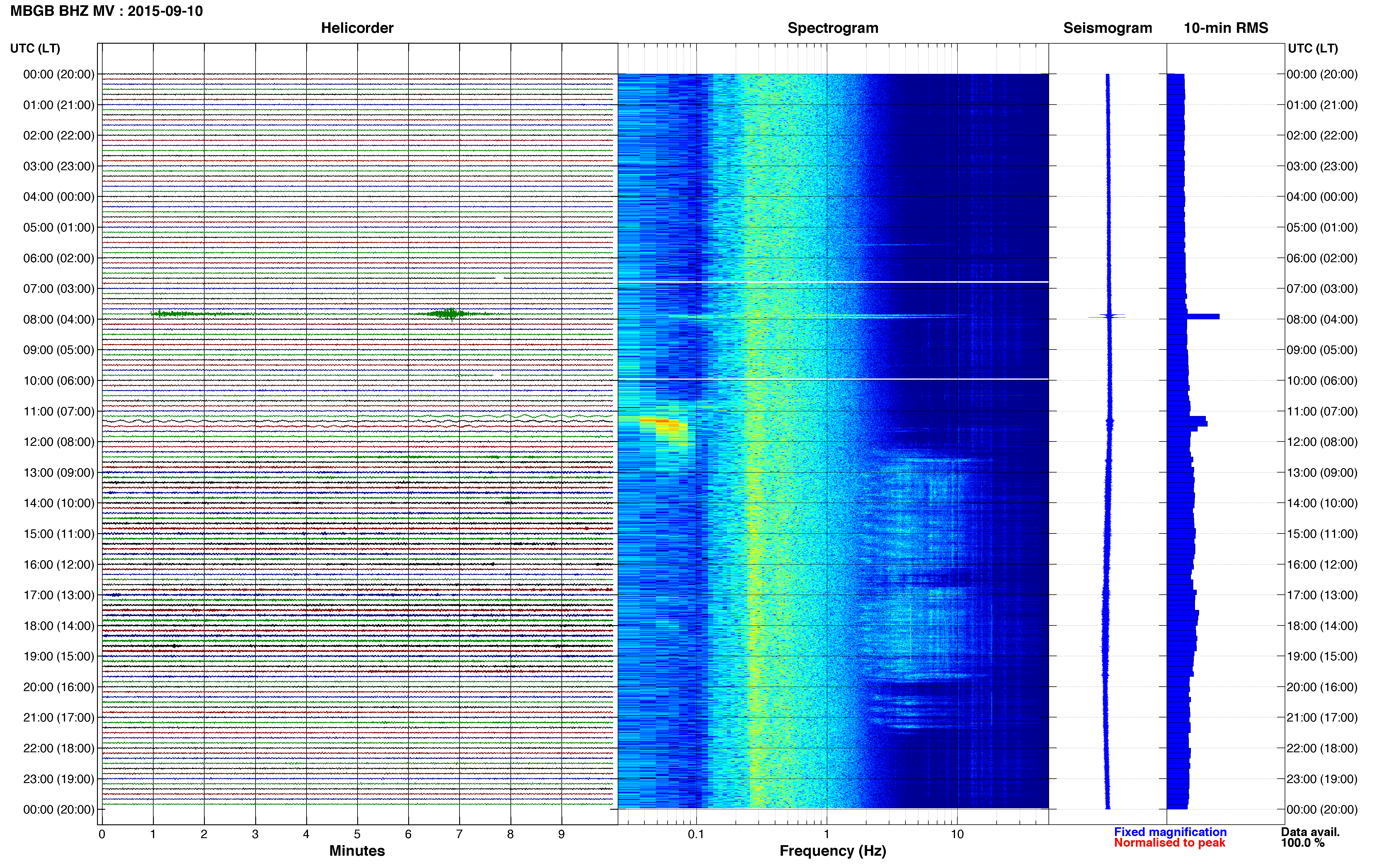Click the red 'Normalised to peak' legend text
Viewport: 1389px width, 868px height.
(1170, 843)
